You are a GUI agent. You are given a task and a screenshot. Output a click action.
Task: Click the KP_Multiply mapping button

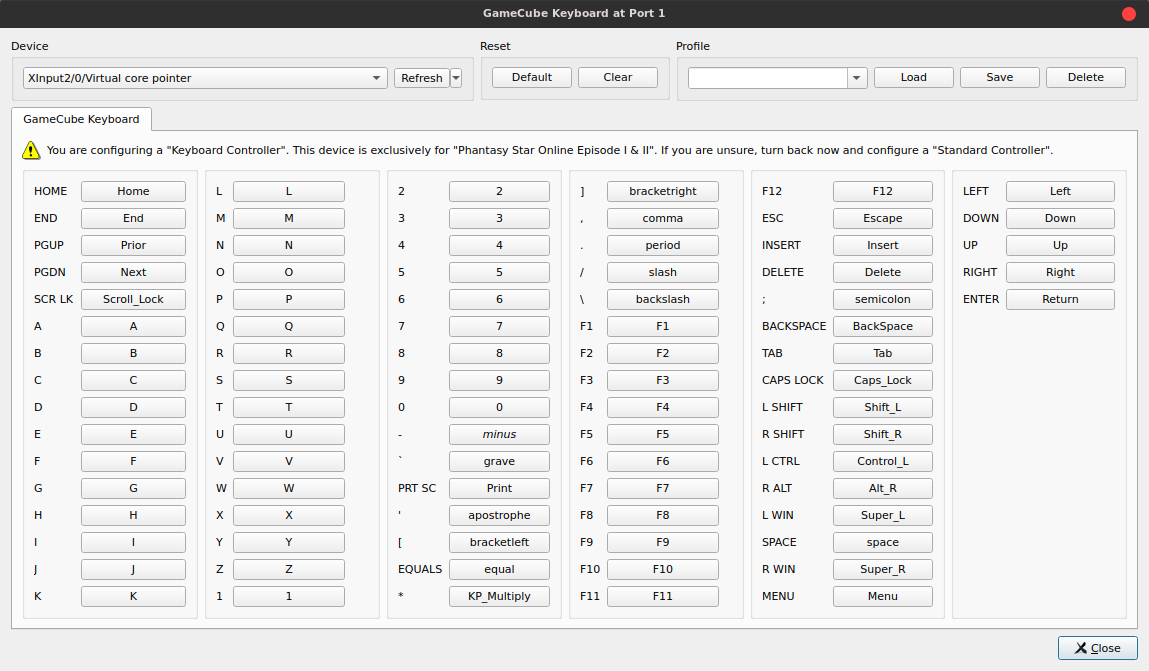point(499,596)
